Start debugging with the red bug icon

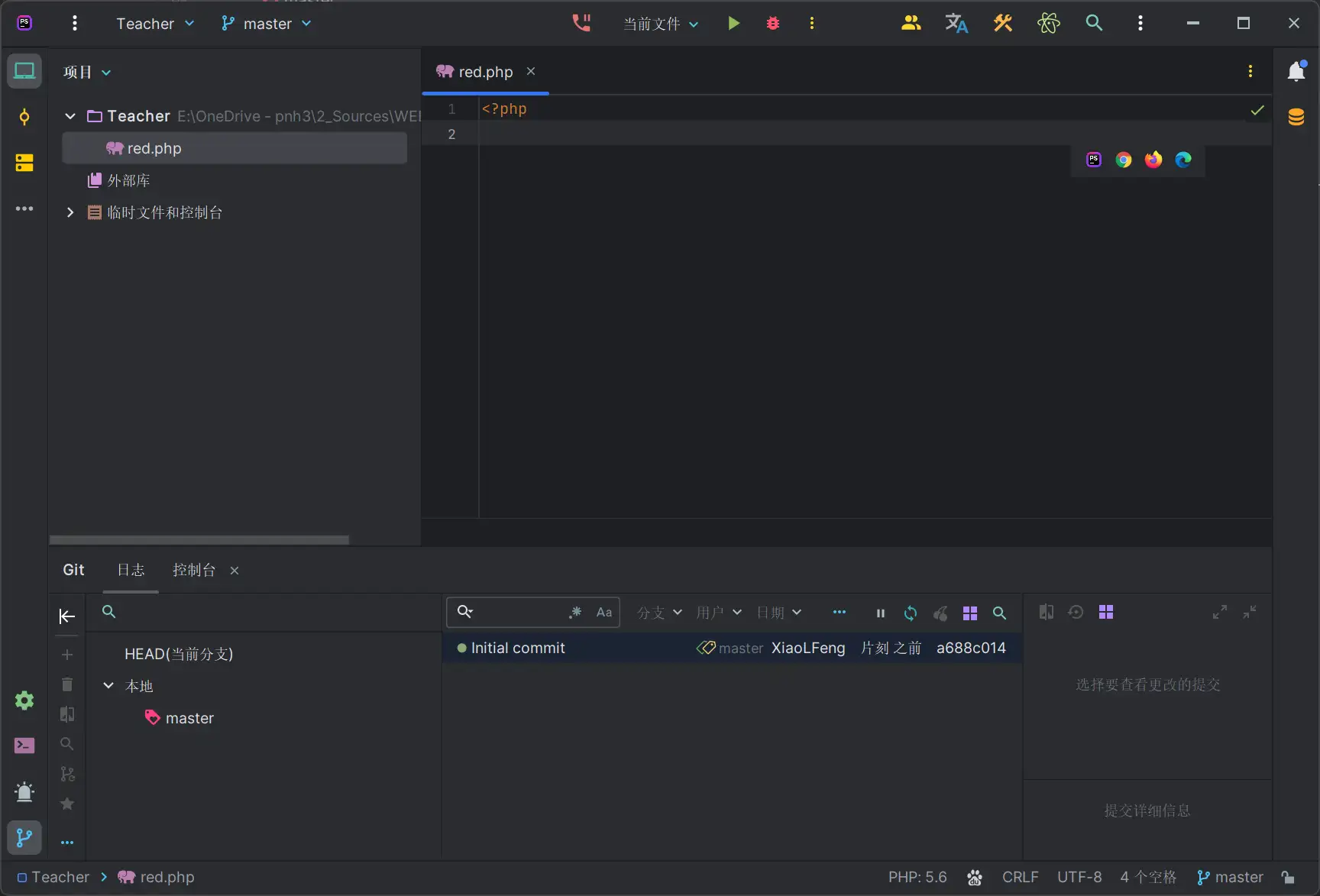coord(773,24)
